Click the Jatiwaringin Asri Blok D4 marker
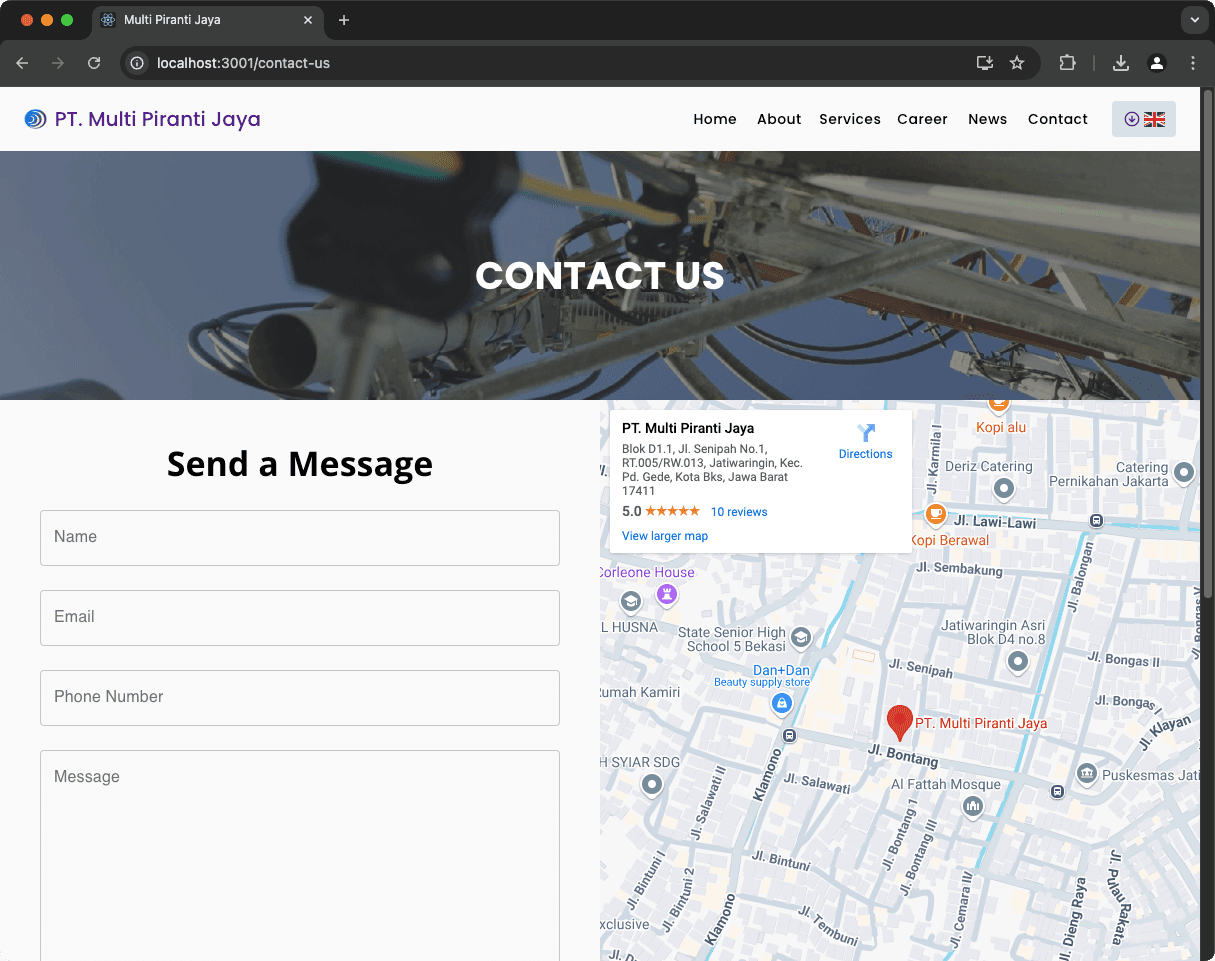Viewport: 1215px width, 961px height. click(x=1018, y=662)
